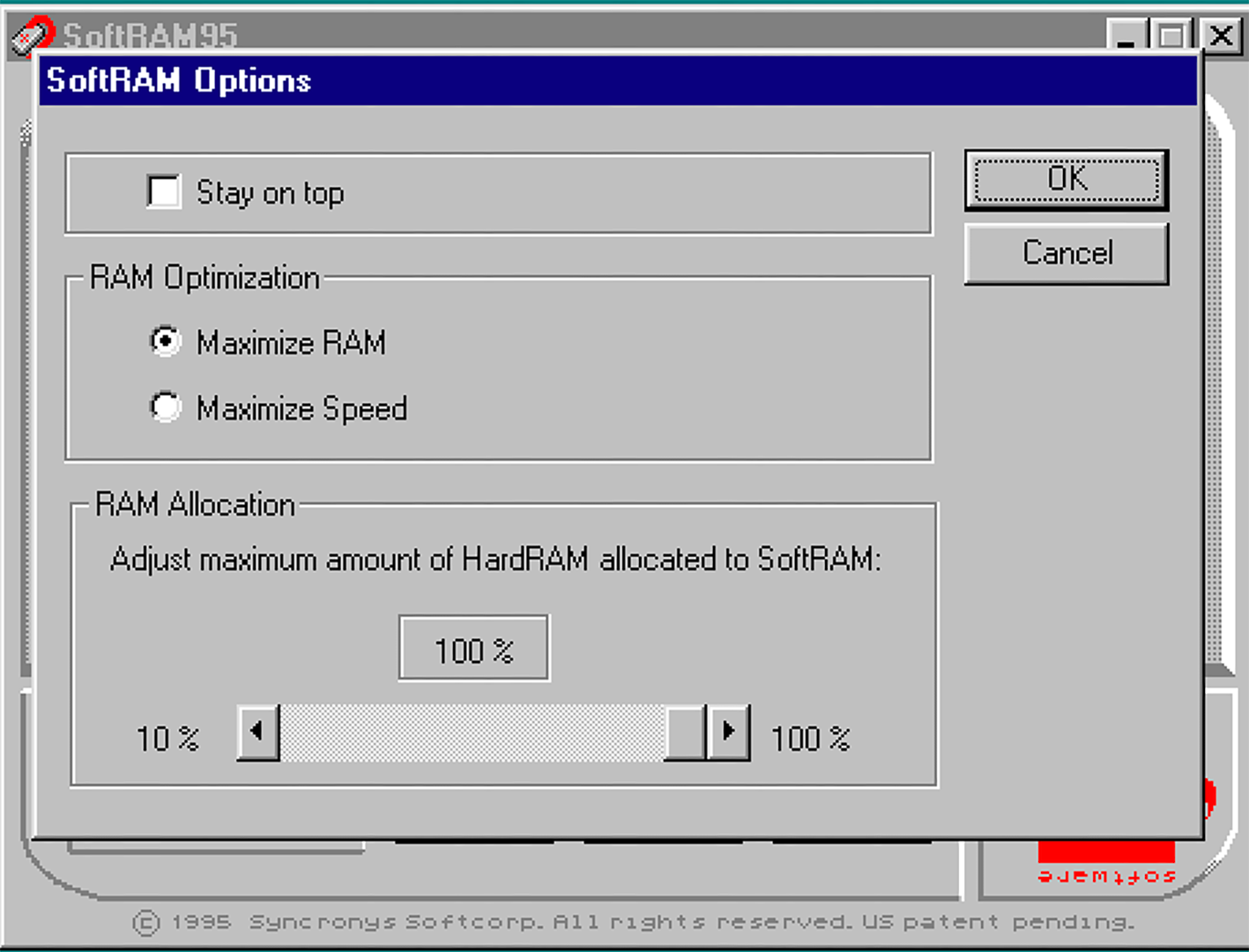
Task: Click the 'RAM Allocation' group label
Action: pyautogui.click(x=195, y=505)
